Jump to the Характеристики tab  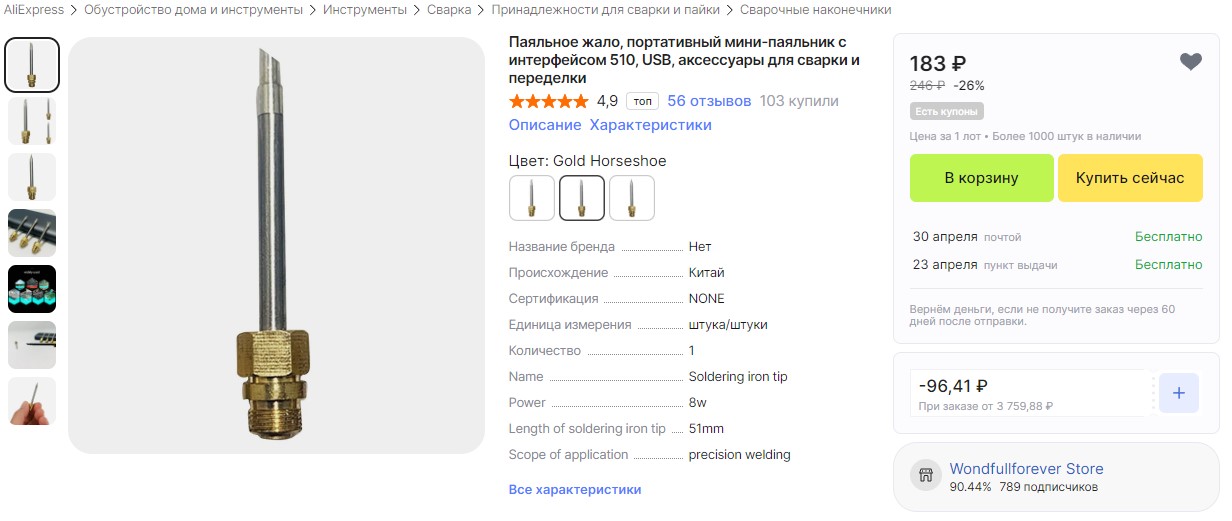pyautogui.click(x=650, y=125)
